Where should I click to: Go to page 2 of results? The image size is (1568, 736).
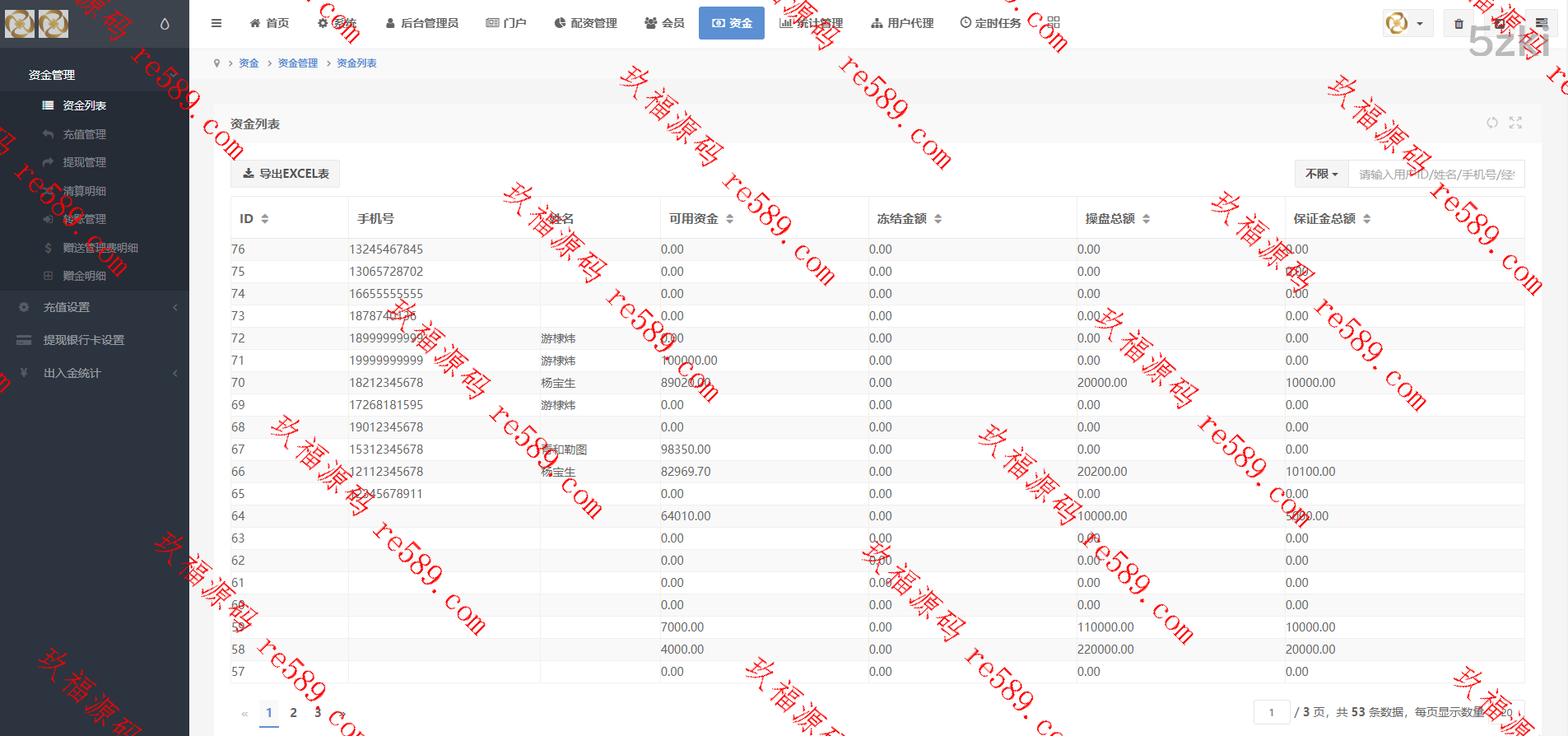pos(293,713)
